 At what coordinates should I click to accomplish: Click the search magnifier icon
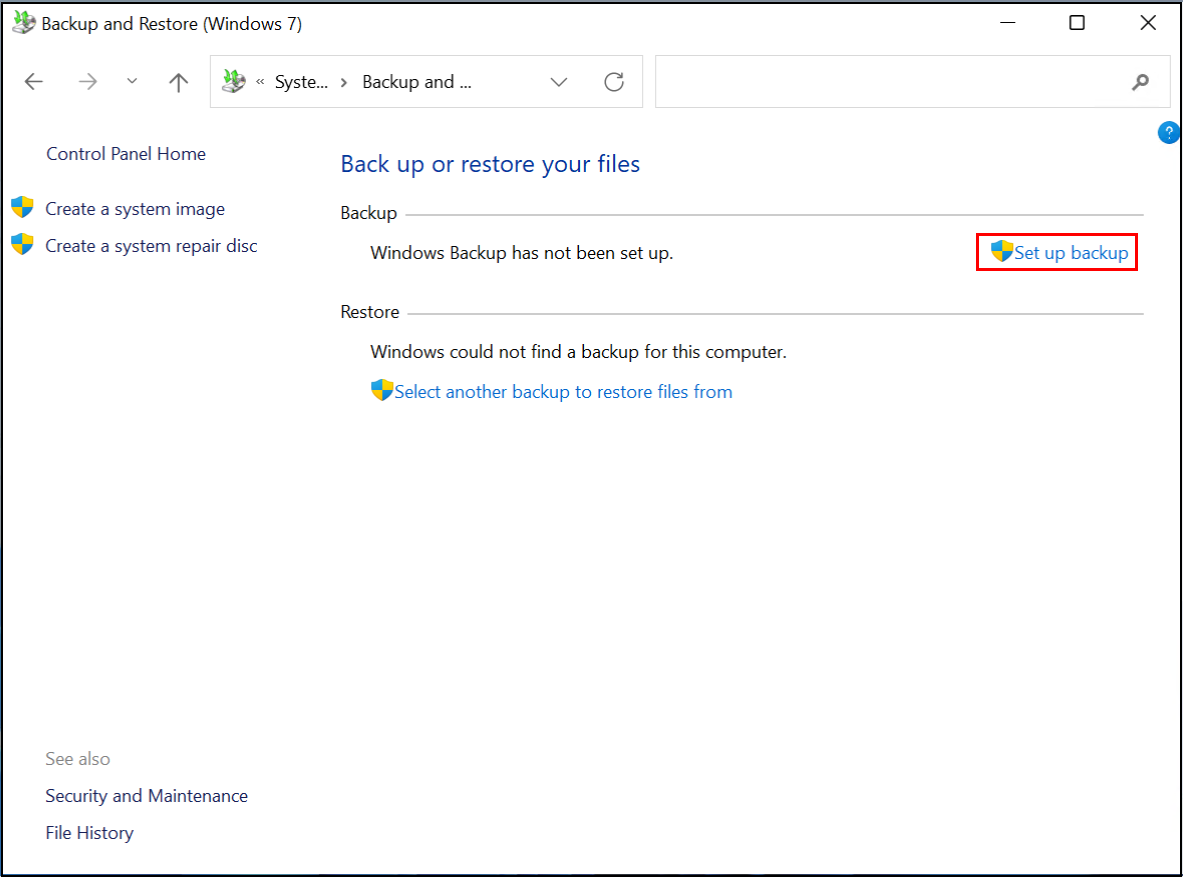tap(1141, 82)
